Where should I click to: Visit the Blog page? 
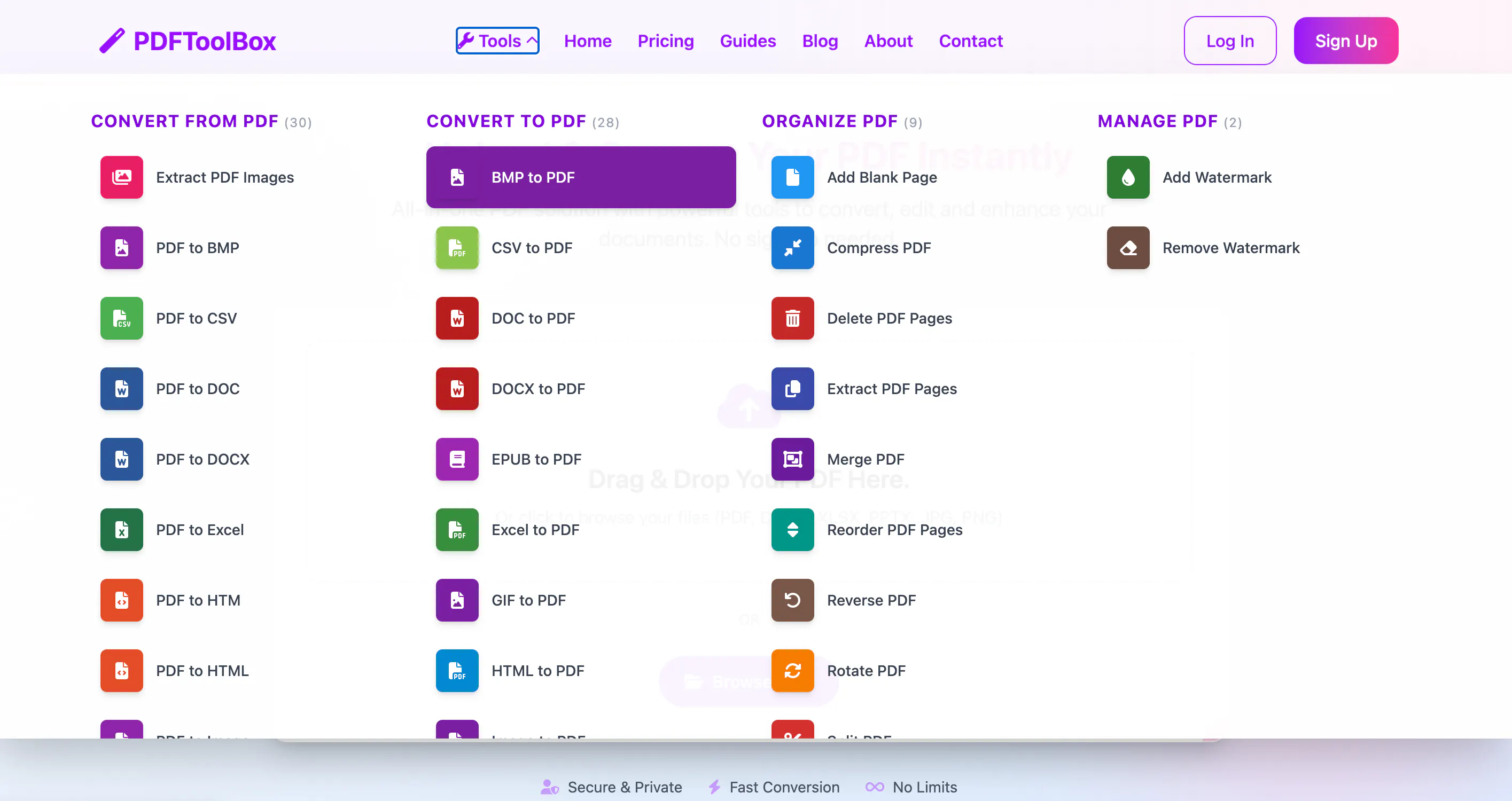click(820, 41)
